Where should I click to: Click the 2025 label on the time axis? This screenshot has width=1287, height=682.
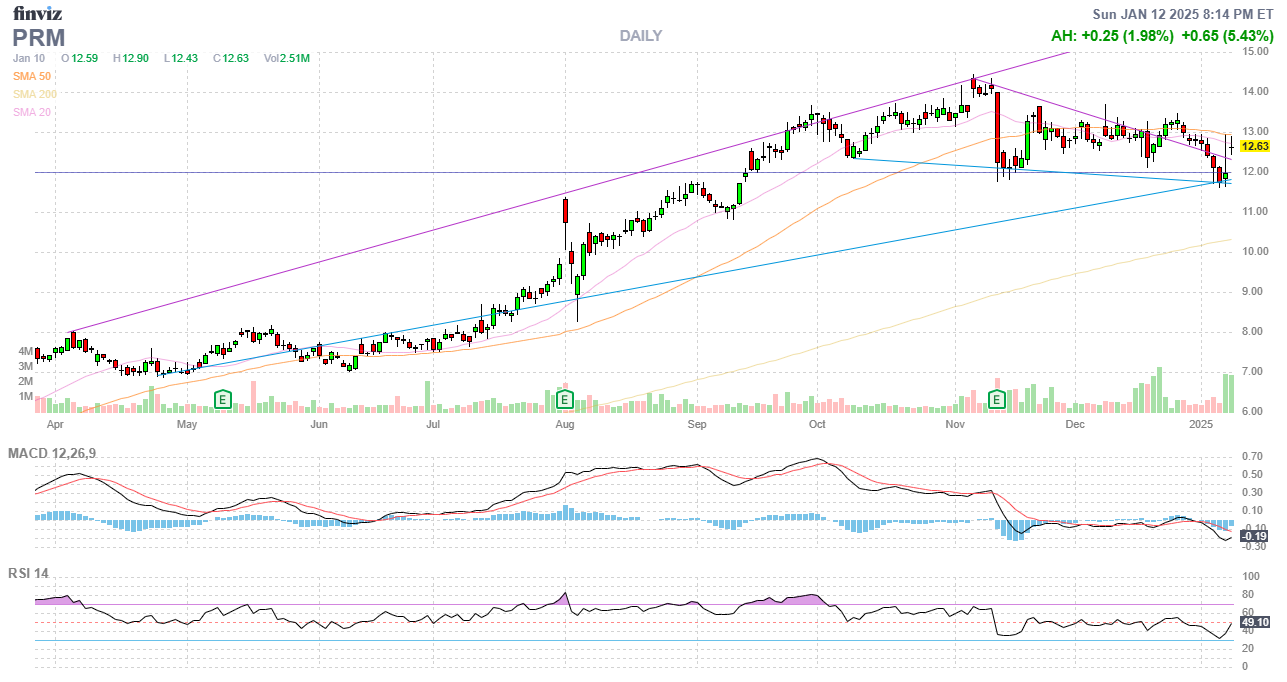point(1202,425)
